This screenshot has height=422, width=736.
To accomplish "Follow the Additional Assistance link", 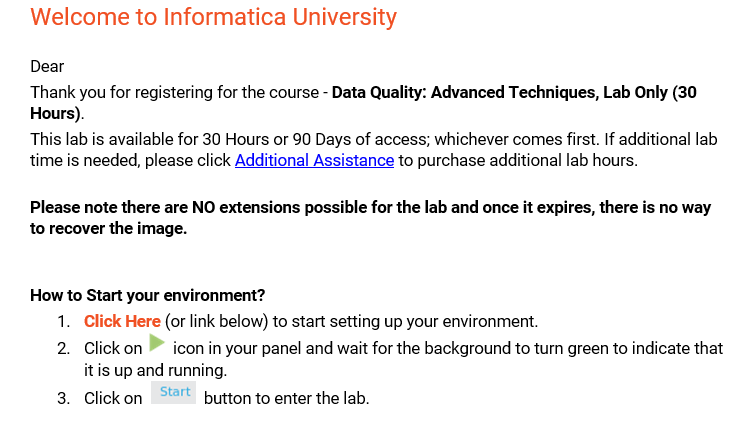I will [314, 160].
